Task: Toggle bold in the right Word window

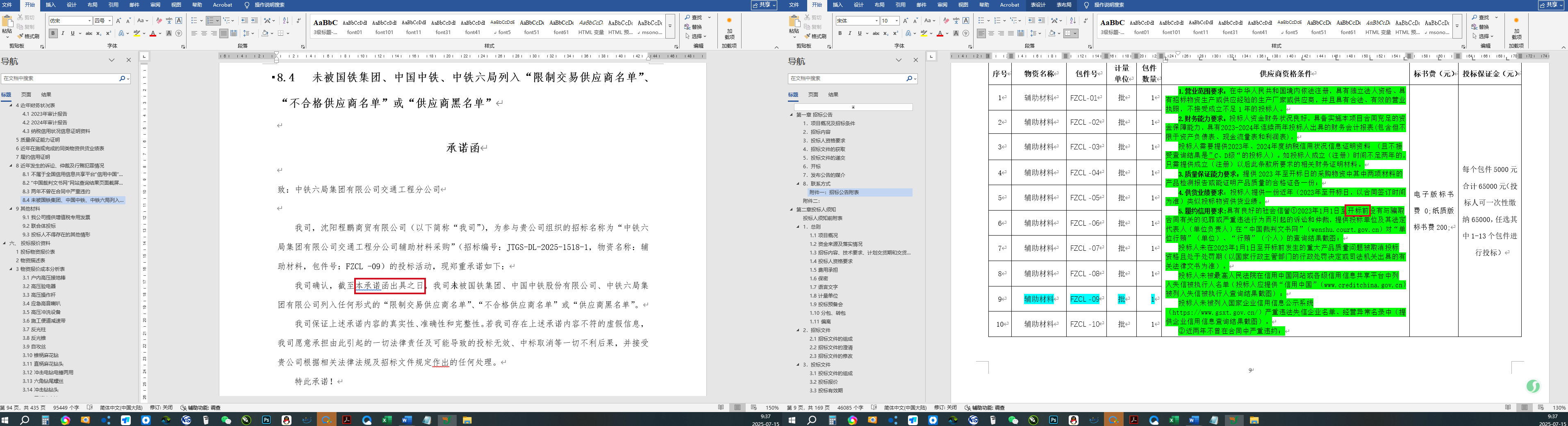Action: click(x=841, y=33)
